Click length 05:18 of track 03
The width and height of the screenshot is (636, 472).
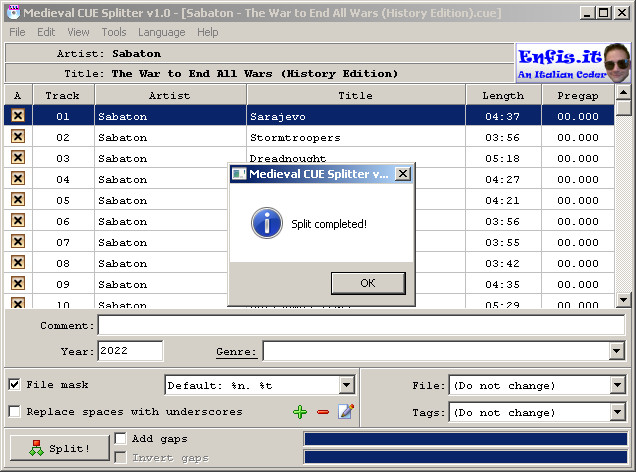click(x=503, y=159)
